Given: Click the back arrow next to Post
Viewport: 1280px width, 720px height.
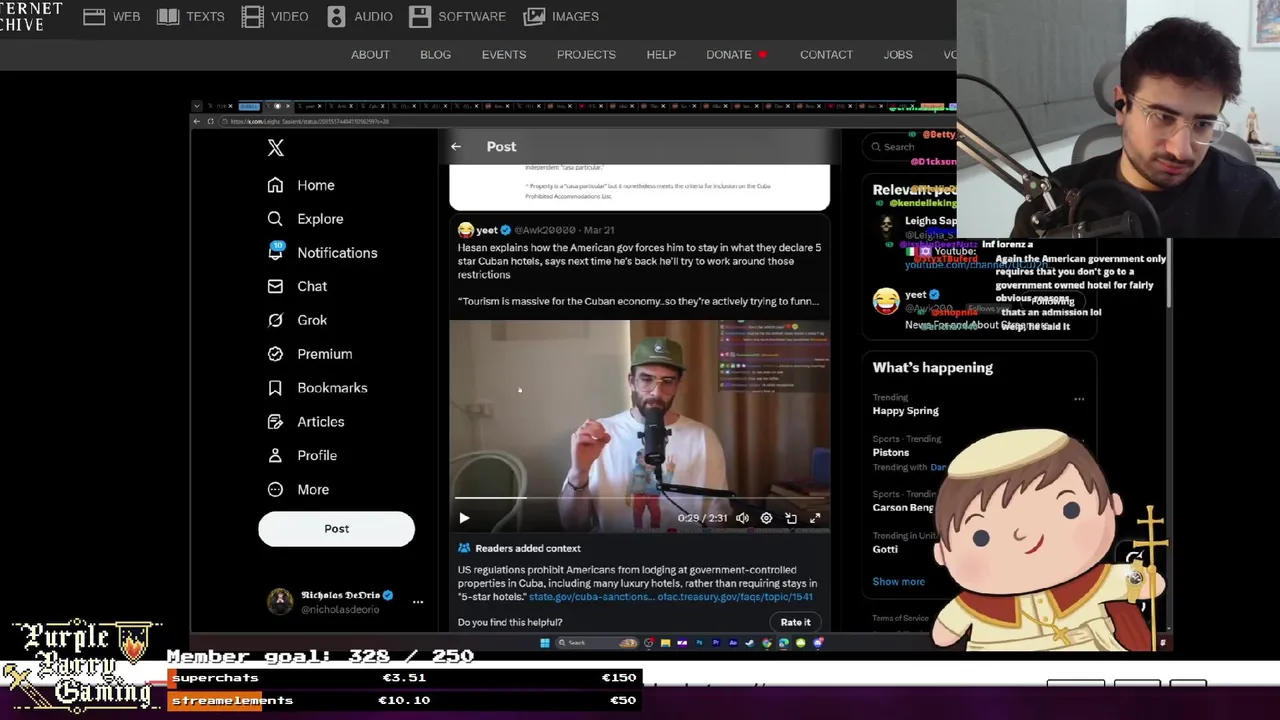Looking at the screenshot, I should click(456, 147).
